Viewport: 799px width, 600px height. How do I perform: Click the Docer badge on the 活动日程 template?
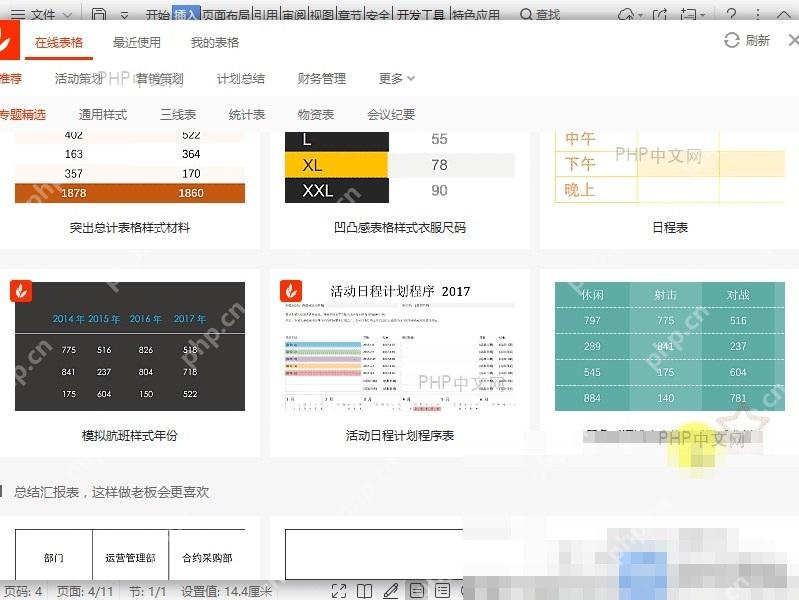(x=291, y=291)
